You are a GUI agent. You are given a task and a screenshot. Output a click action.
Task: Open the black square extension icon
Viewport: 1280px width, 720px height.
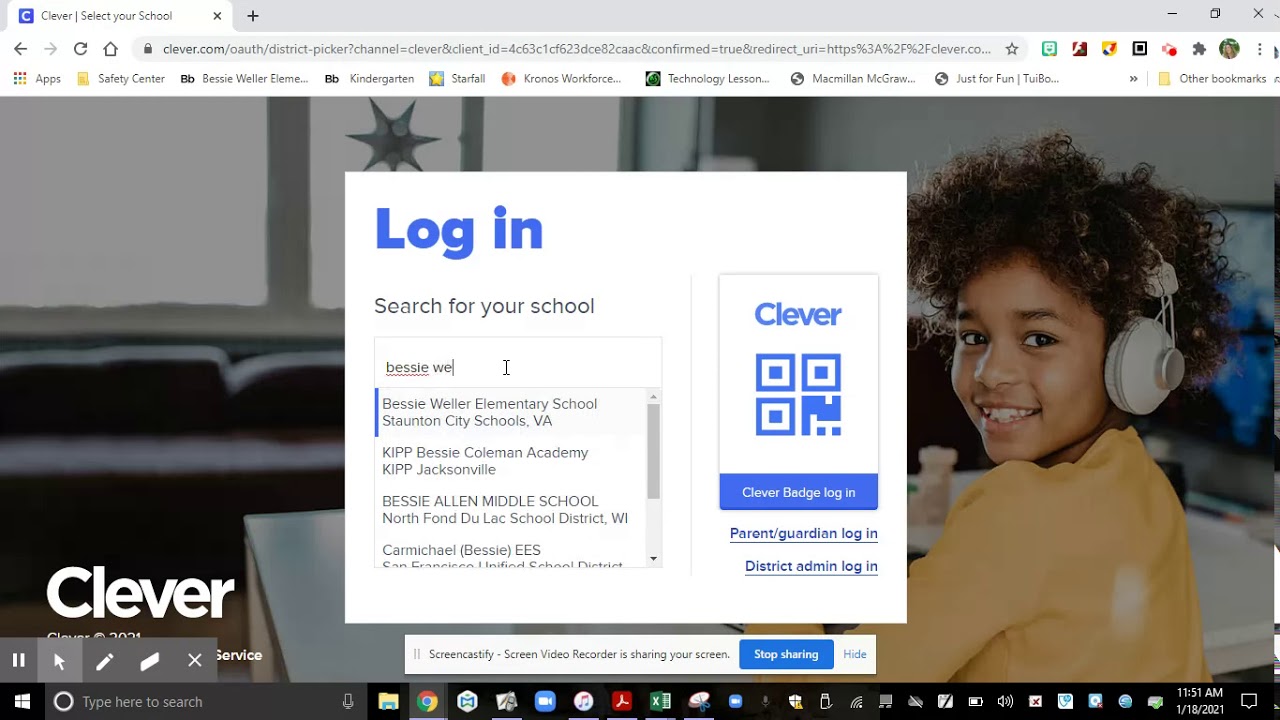[x=1139, y=48]
